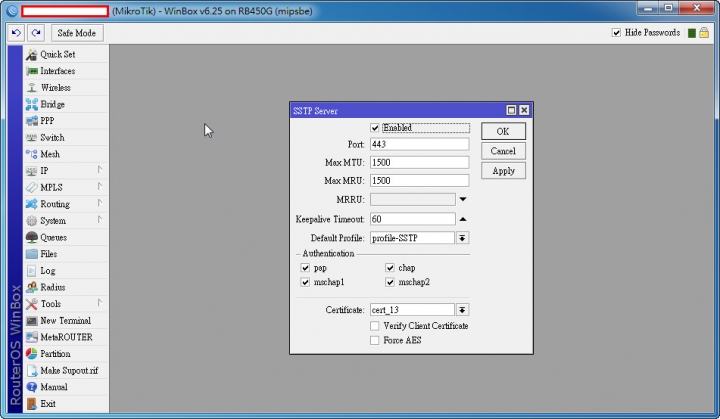This screenshot has height=419, width=720.
Task: Open the Default Profile dropdown
Action: tap(462, 238)
